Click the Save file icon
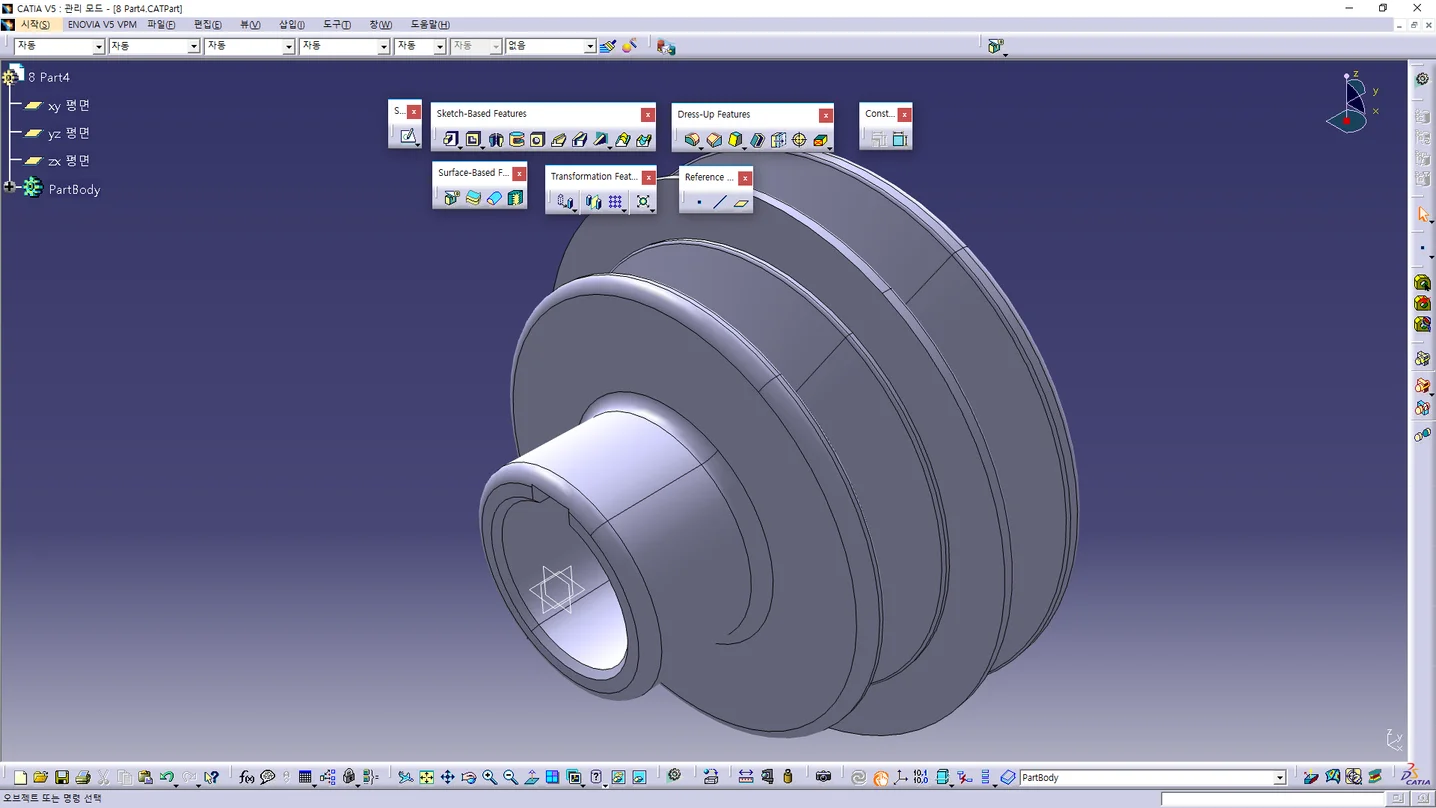The image size is (1436, 808). [62, 777]
